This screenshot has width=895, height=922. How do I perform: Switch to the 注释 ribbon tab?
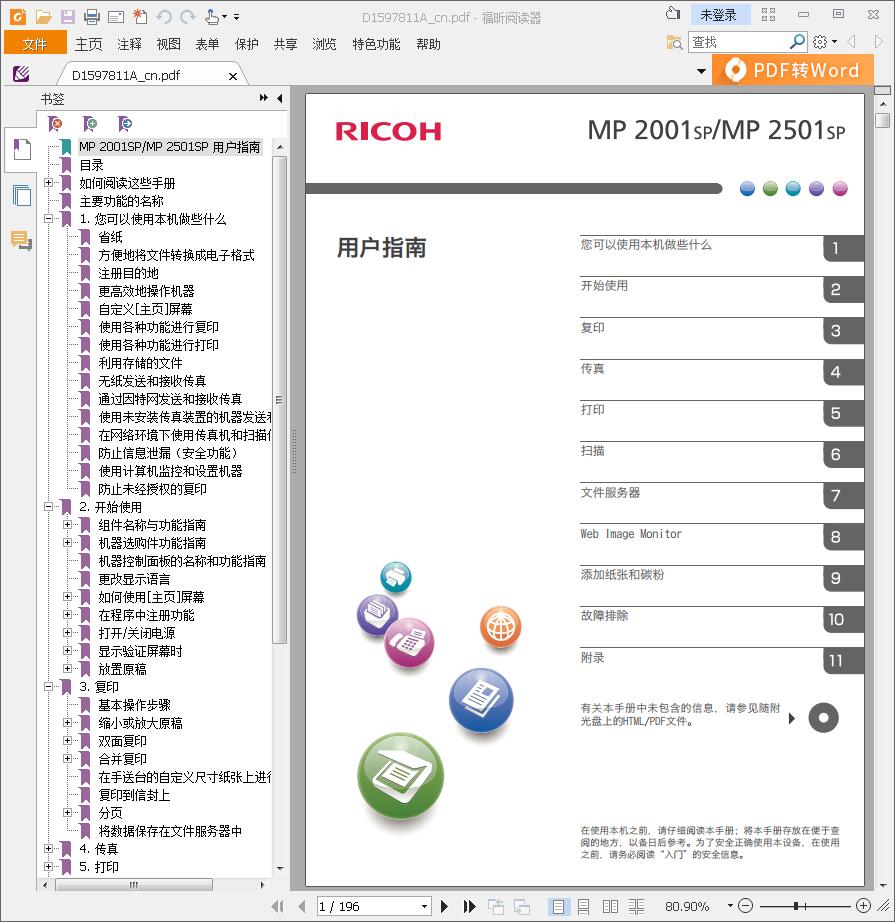pos(129,44)
